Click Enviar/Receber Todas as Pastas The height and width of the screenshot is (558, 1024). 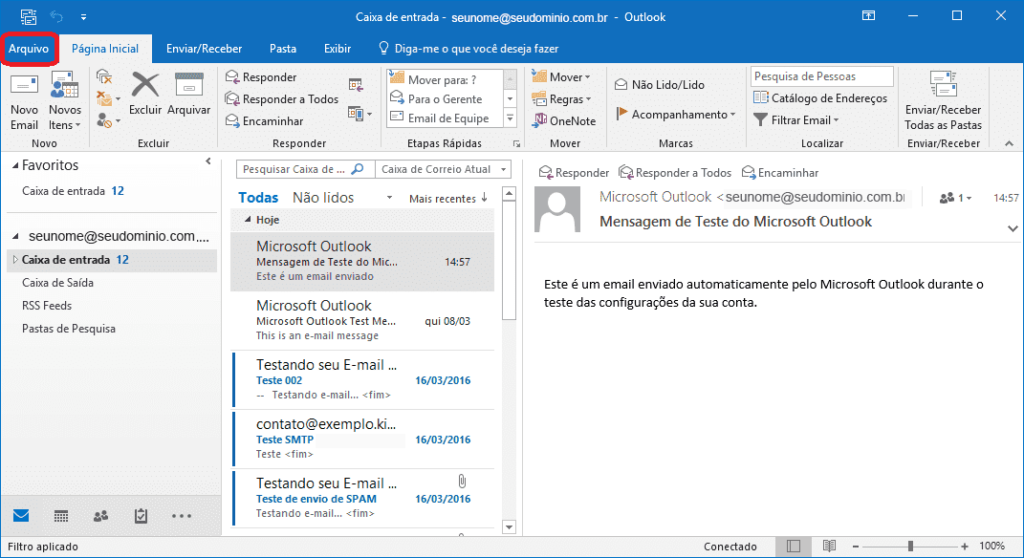pos(943,101)
